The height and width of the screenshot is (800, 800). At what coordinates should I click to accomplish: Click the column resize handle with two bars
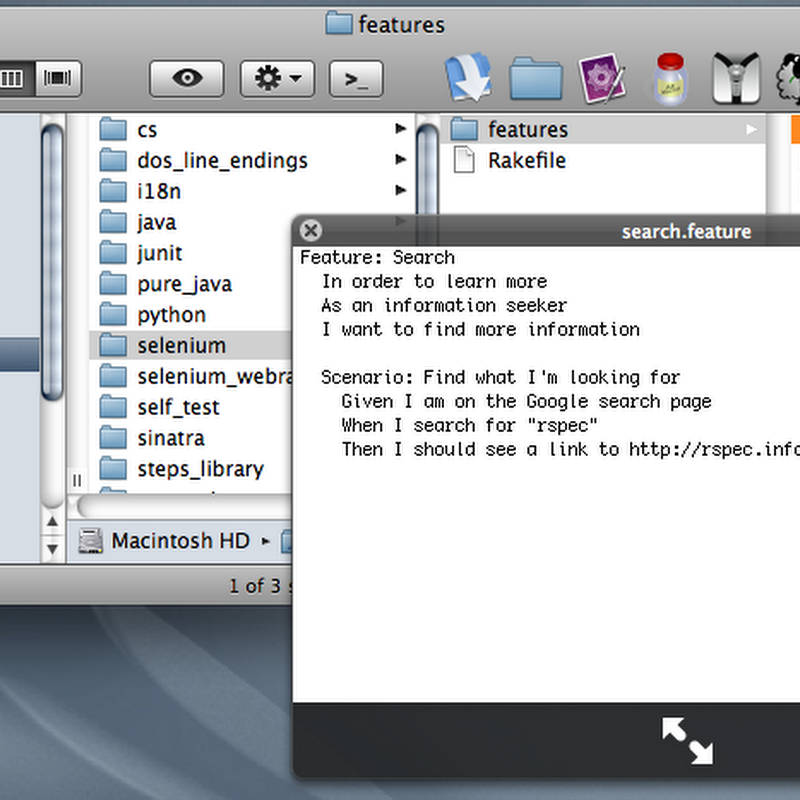[x=77, y=481]
